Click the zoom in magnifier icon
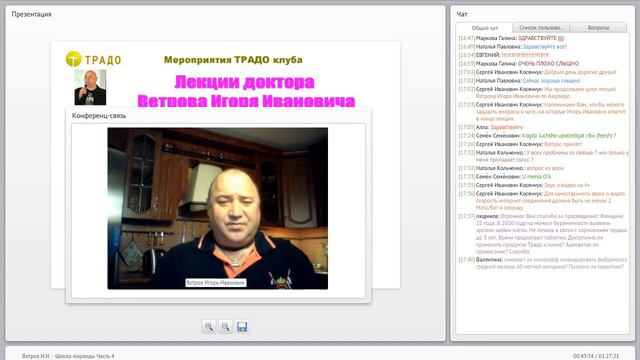The height and width of the screenshot is (360, 640). pos(209,327)
